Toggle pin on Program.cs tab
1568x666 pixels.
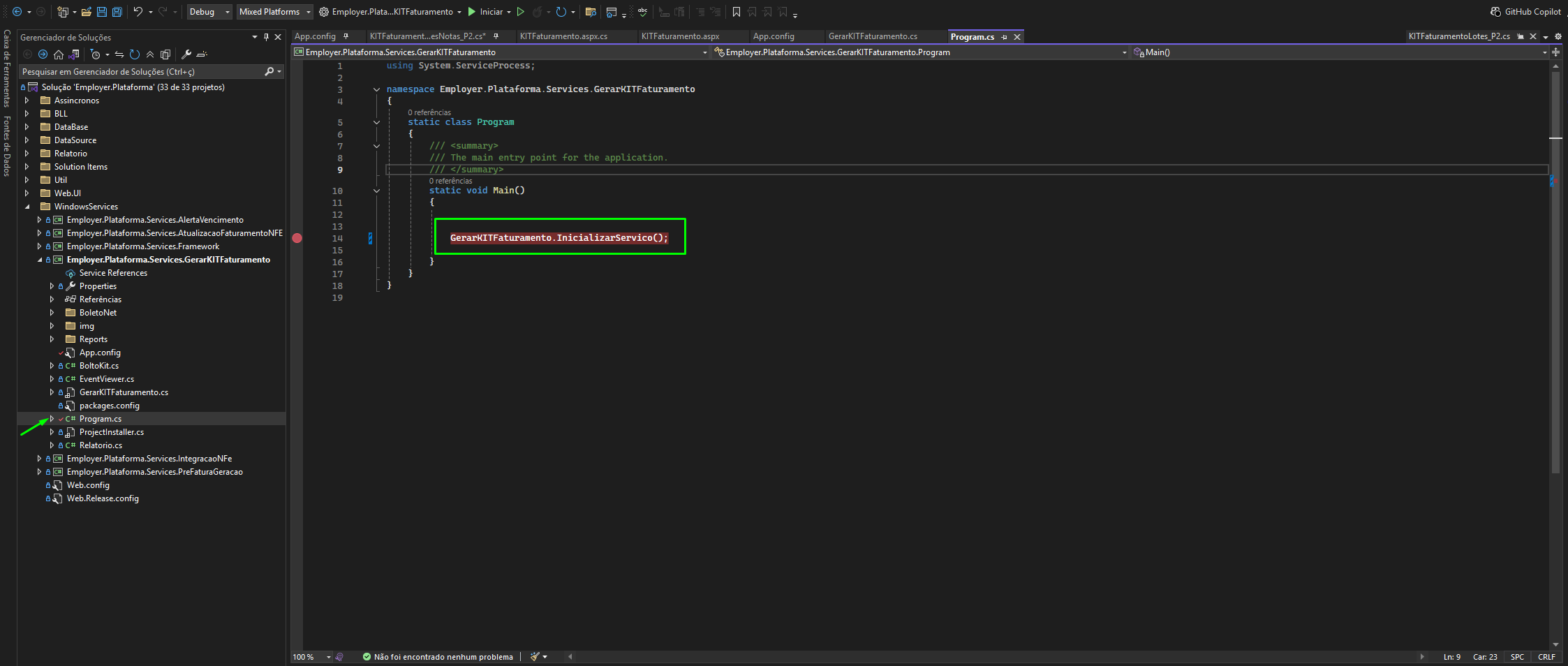pyautogui.click(x=1004, y=37)
